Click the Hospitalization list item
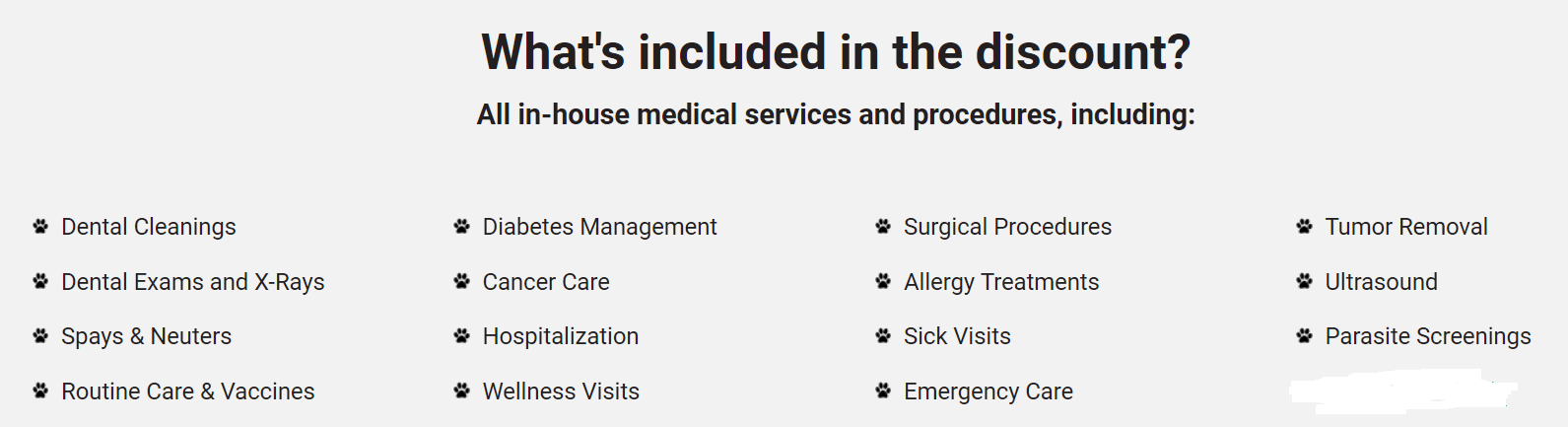The height and width of the screenshot is (427, 1568). (x=560, y=336)
